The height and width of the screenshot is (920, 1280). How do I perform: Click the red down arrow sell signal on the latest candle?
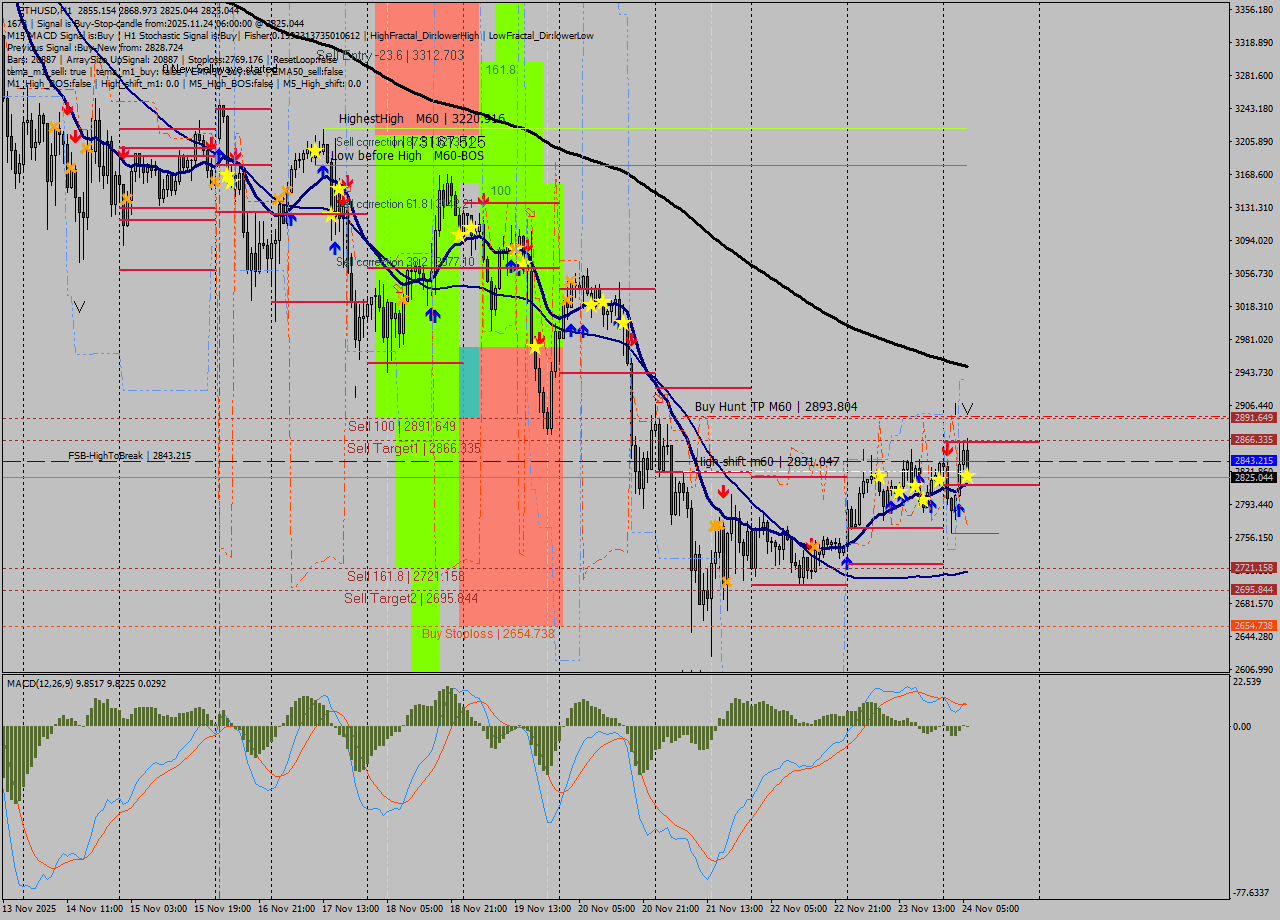coord(948,449)
